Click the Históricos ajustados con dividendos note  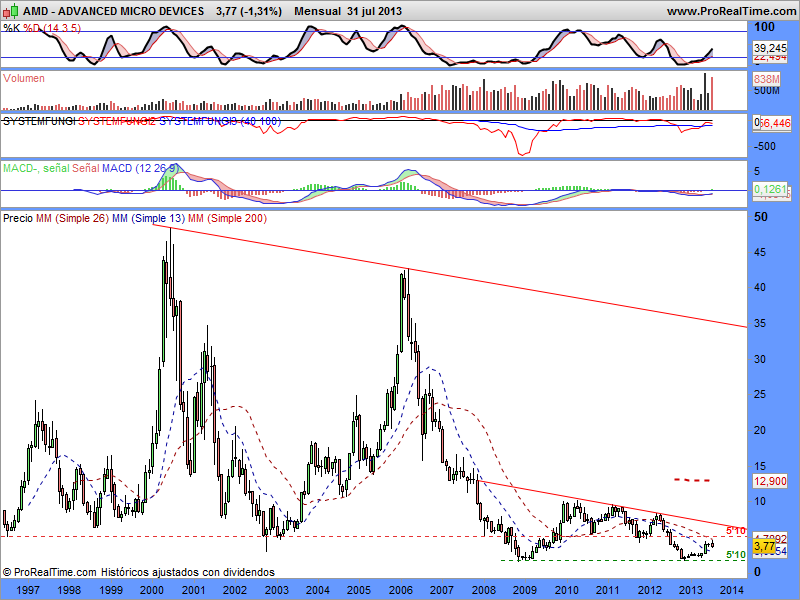(188, 572)
